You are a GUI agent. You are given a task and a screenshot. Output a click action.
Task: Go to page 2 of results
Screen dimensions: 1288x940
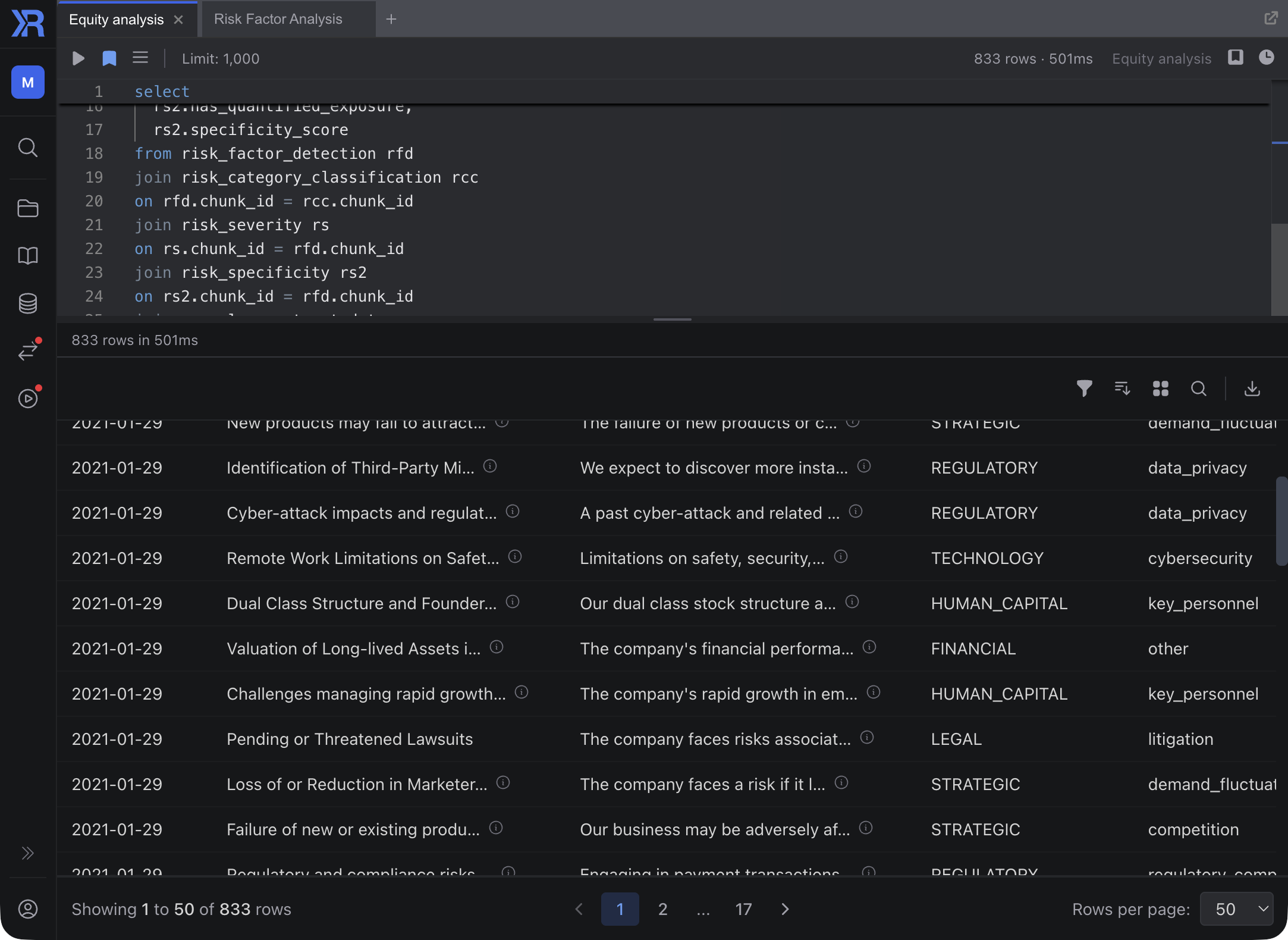click(x=662, y=909)
